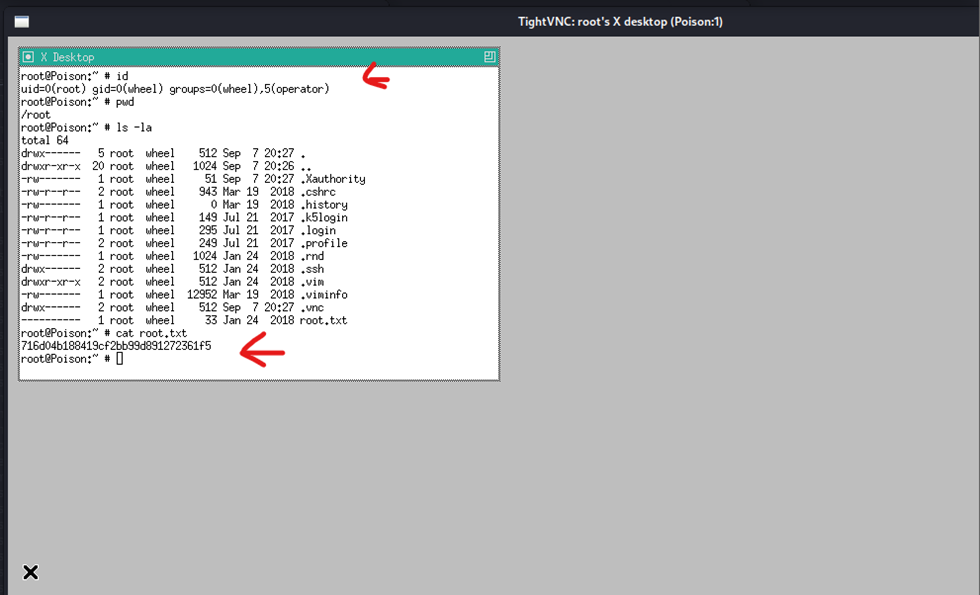980x595 pixels.
Task: Click the .ssh directory listing entry
Action: pyautogui.click(x=310, y=269)
